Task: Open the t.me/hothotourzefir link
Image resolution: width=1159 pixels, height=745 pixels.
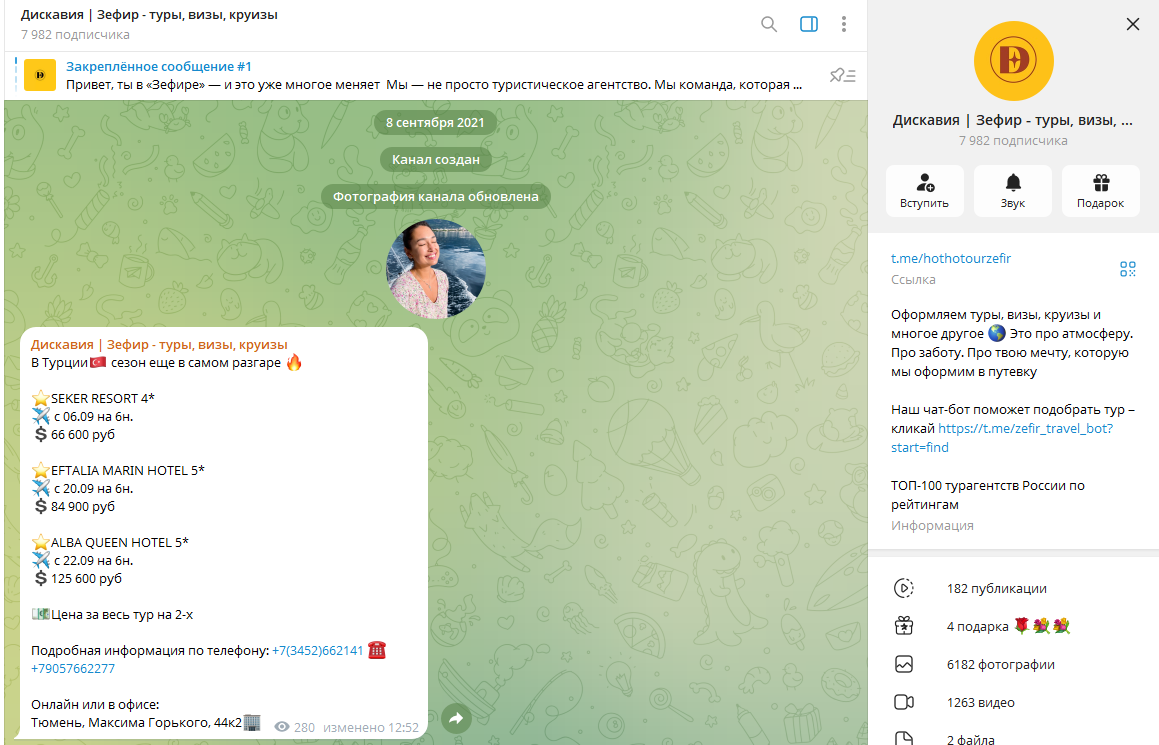Action: [951, 259]
